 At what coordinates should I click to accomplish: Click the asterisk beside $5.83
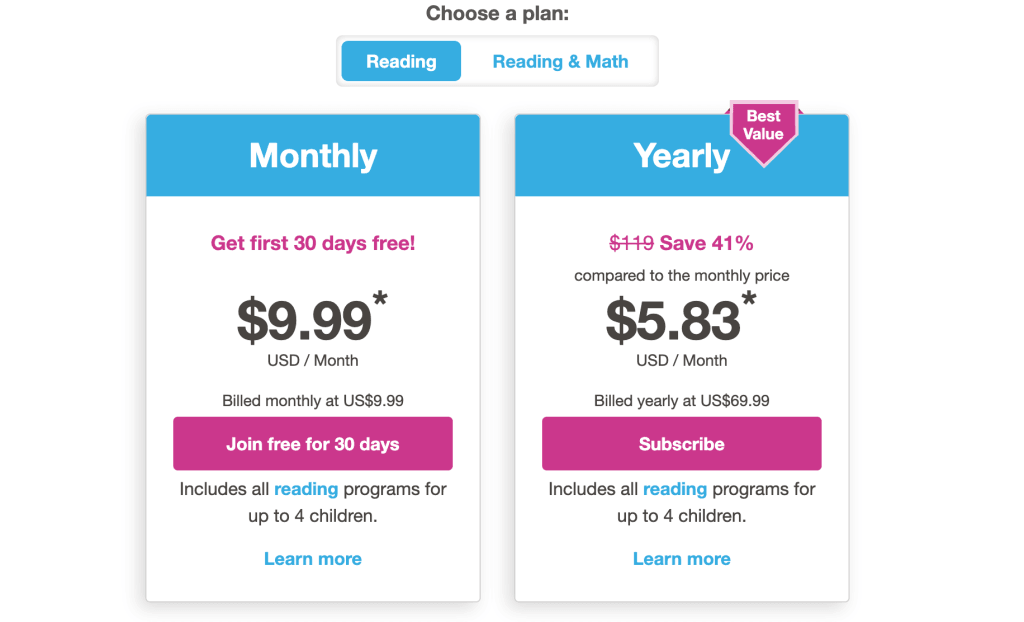pyautogui.click(x=747, y=299)
